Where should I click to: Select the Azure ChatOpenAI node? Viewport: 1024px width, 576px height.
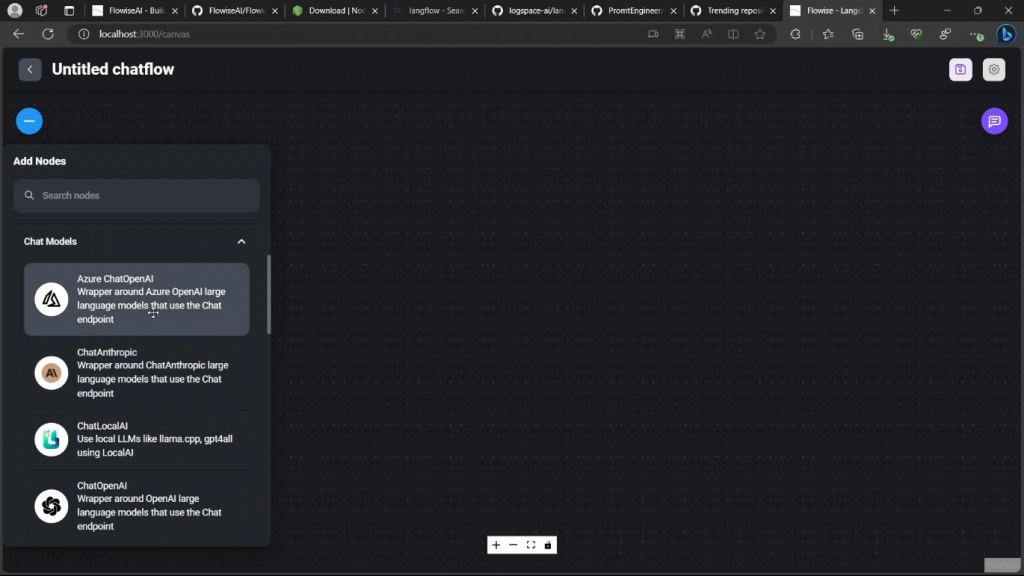[x=136, y=299]
